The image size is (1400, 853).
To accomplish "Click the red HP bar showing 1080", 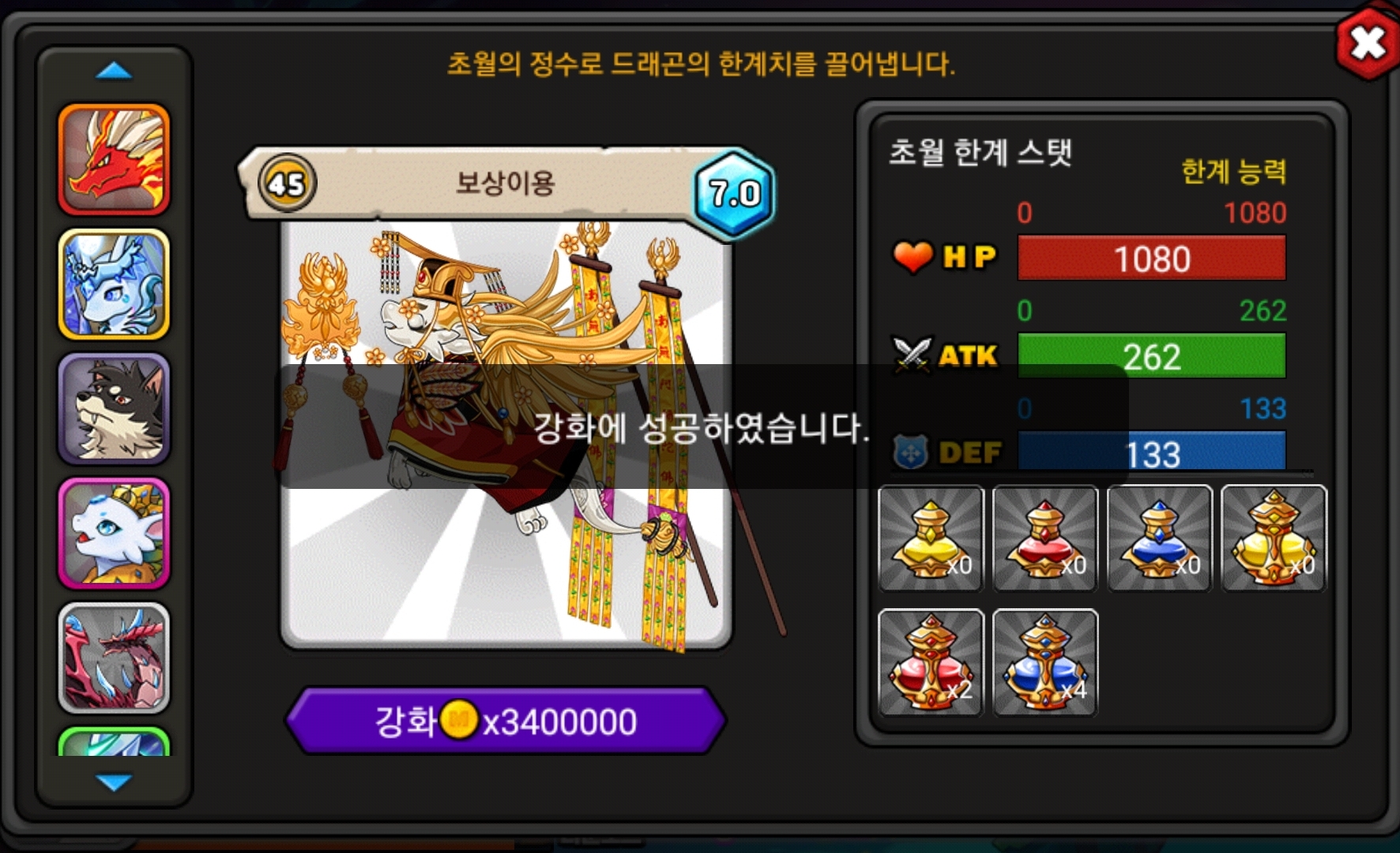I will click(x=1151, y=258).
